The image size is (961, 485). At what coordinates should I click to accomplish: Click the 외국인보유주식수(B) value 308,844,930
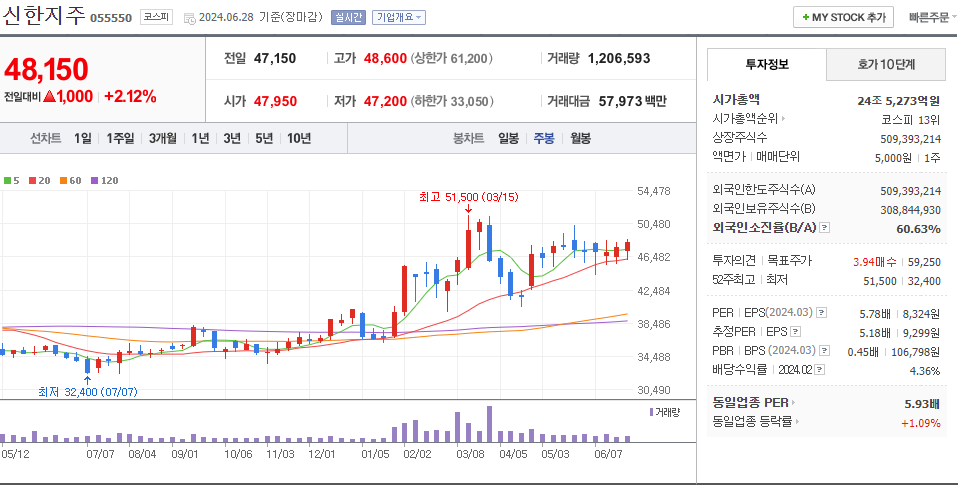[910, 210]
